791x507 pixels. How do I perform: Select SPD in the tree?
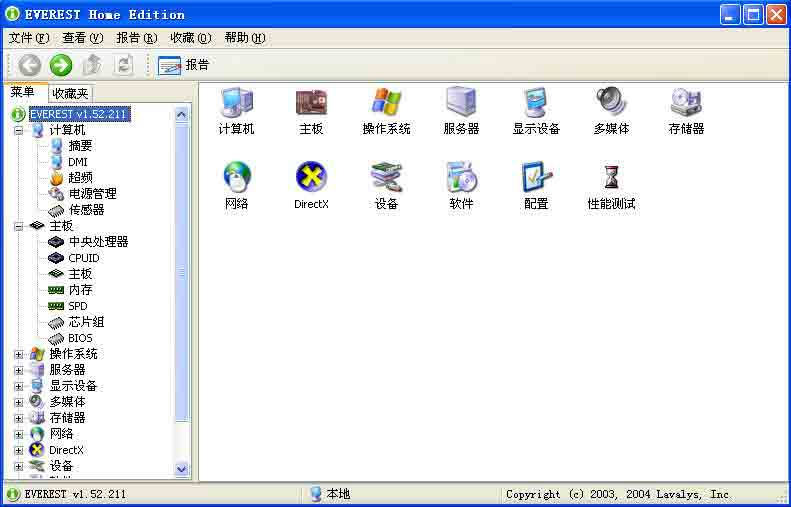click(x=78, y=306)
